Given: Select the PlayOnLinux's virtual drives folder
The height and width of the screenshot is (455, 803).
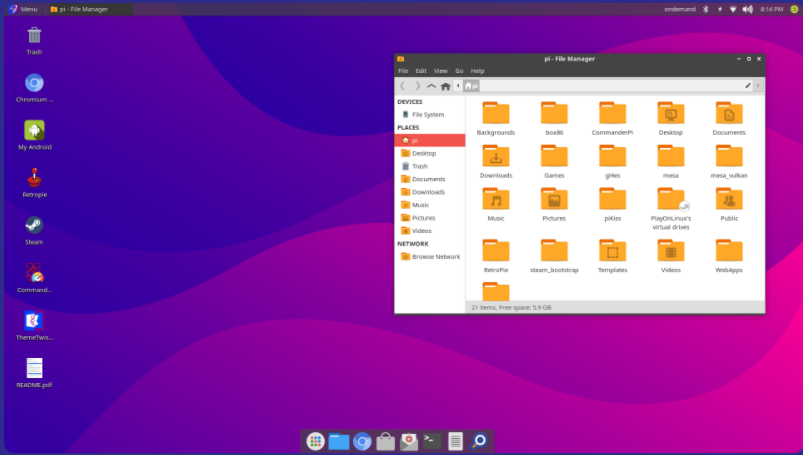Looking at the screenshot, I should tap(671, 204).
